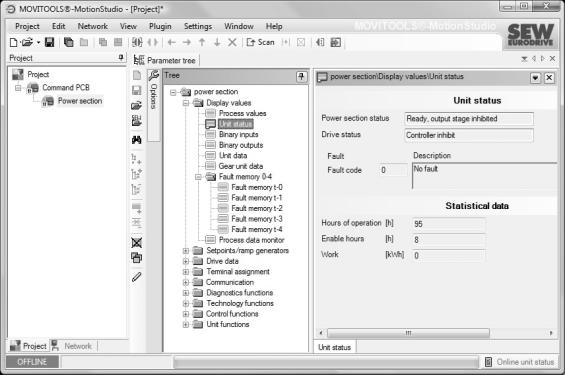This screenshot has width=565, height=375.
Task: Select Fault memory t-3 entry
Action: pyautogui.click(x=257, y=219)
